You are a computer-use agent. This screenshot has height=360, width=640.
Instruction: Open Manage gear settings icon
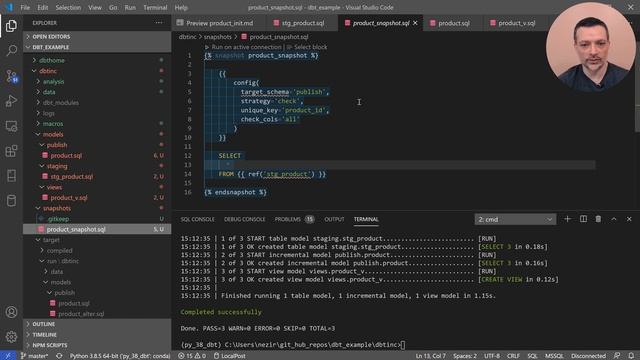[x=11, y=337]
